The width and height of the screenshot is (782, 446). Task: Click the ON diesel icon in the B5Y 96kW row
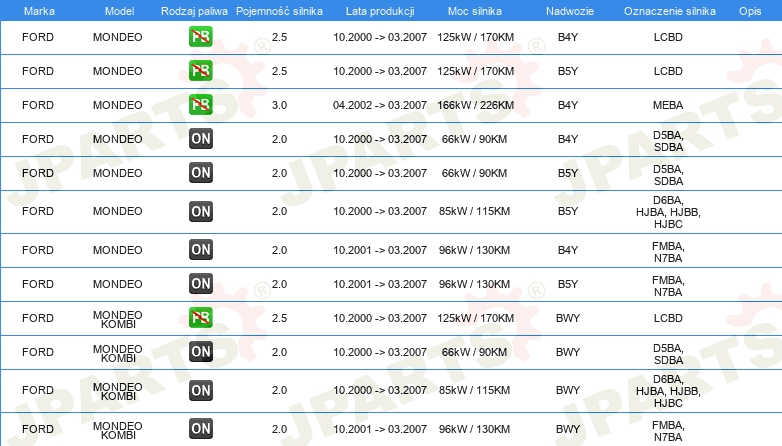coord(200,283)
